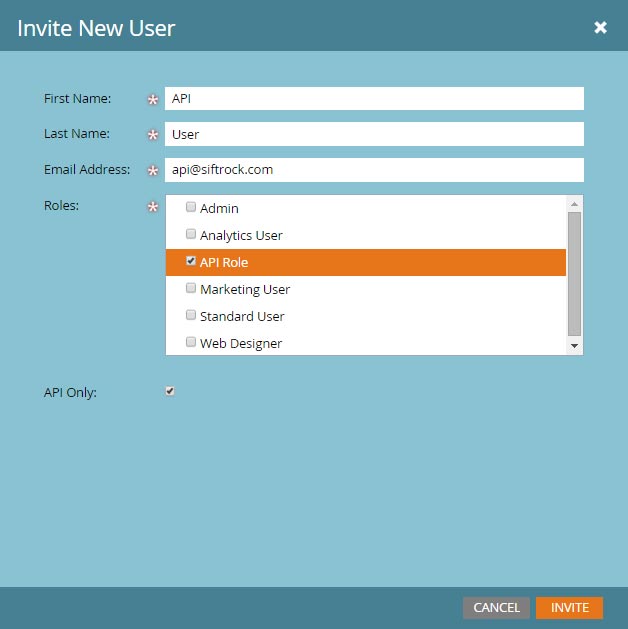Screen dimensions: 628x629
Task: Select the Marketing User role label
Action: click(245, 290)
